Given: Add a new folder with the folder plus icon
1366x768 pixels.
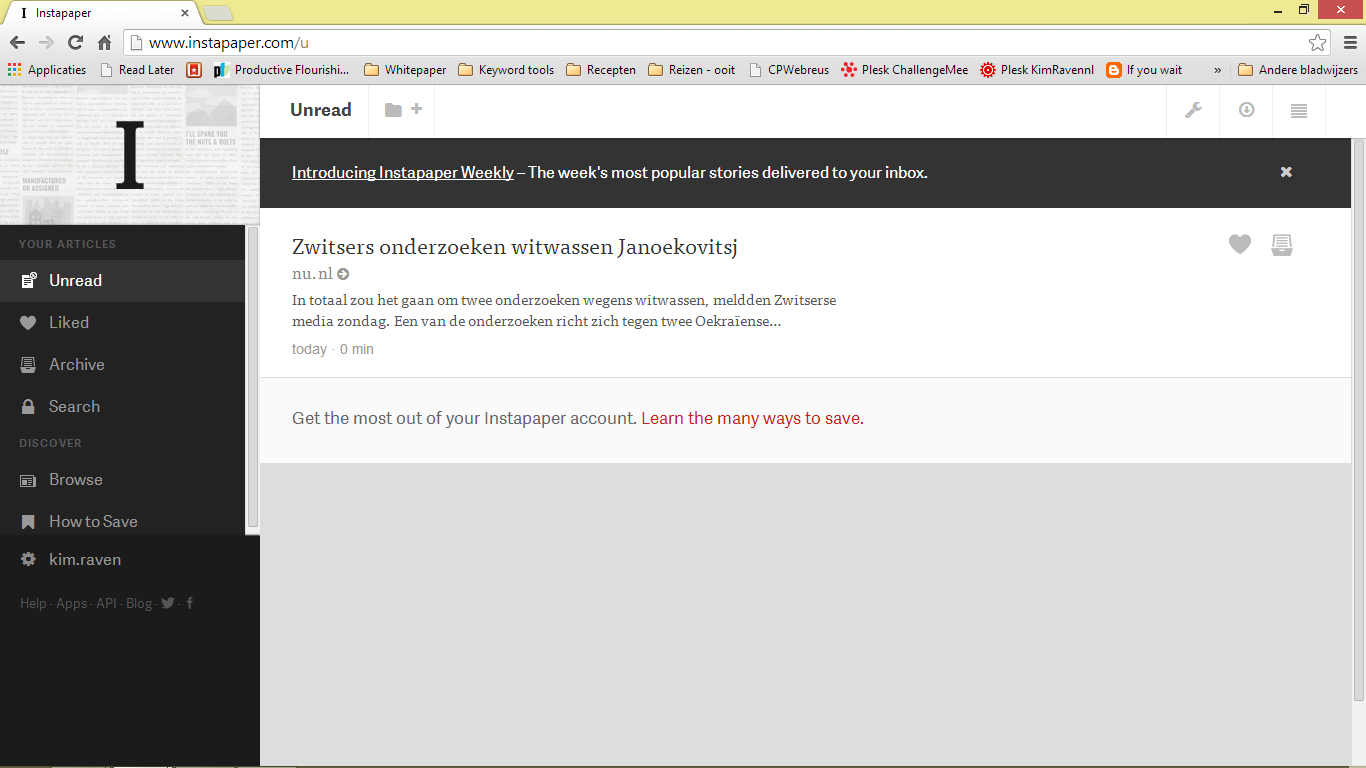Looking at the screenshot, I should click(403, 110).
